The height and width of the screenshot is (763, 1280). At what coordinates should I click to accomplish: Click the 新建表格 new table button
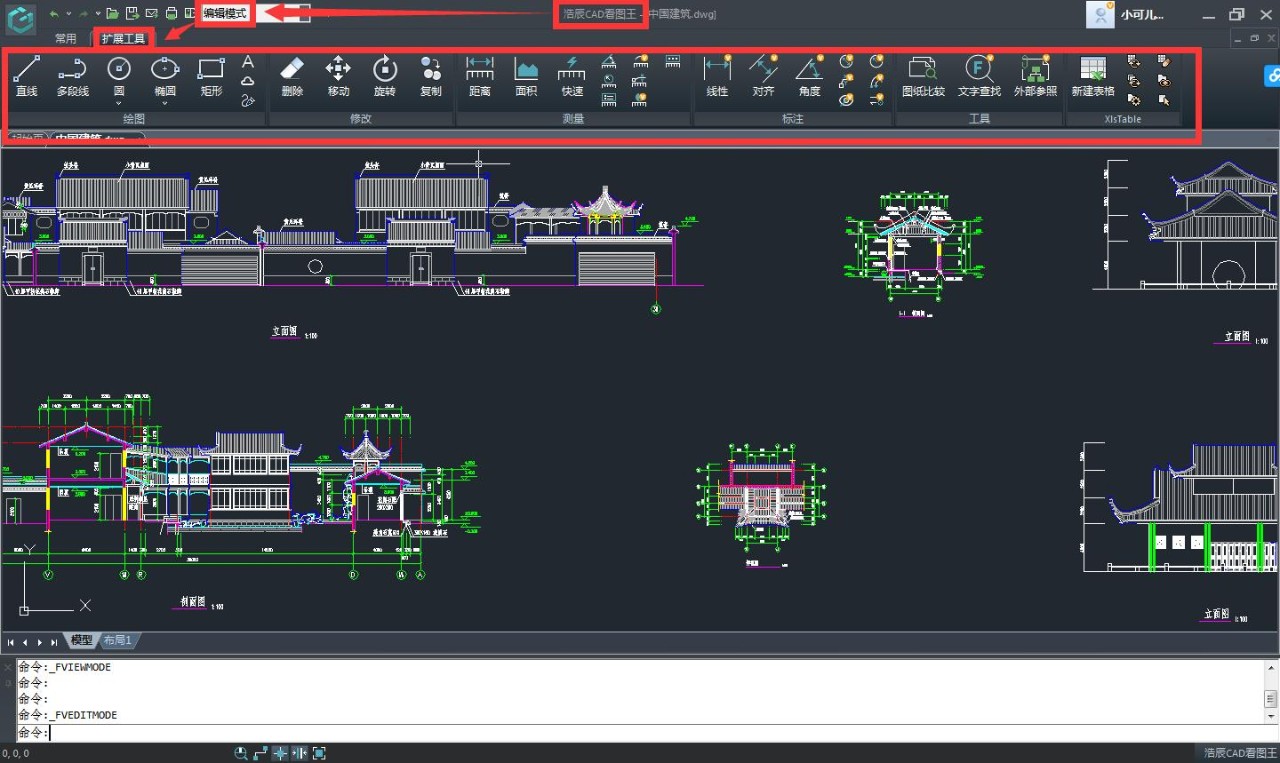tap(1093, 76)
